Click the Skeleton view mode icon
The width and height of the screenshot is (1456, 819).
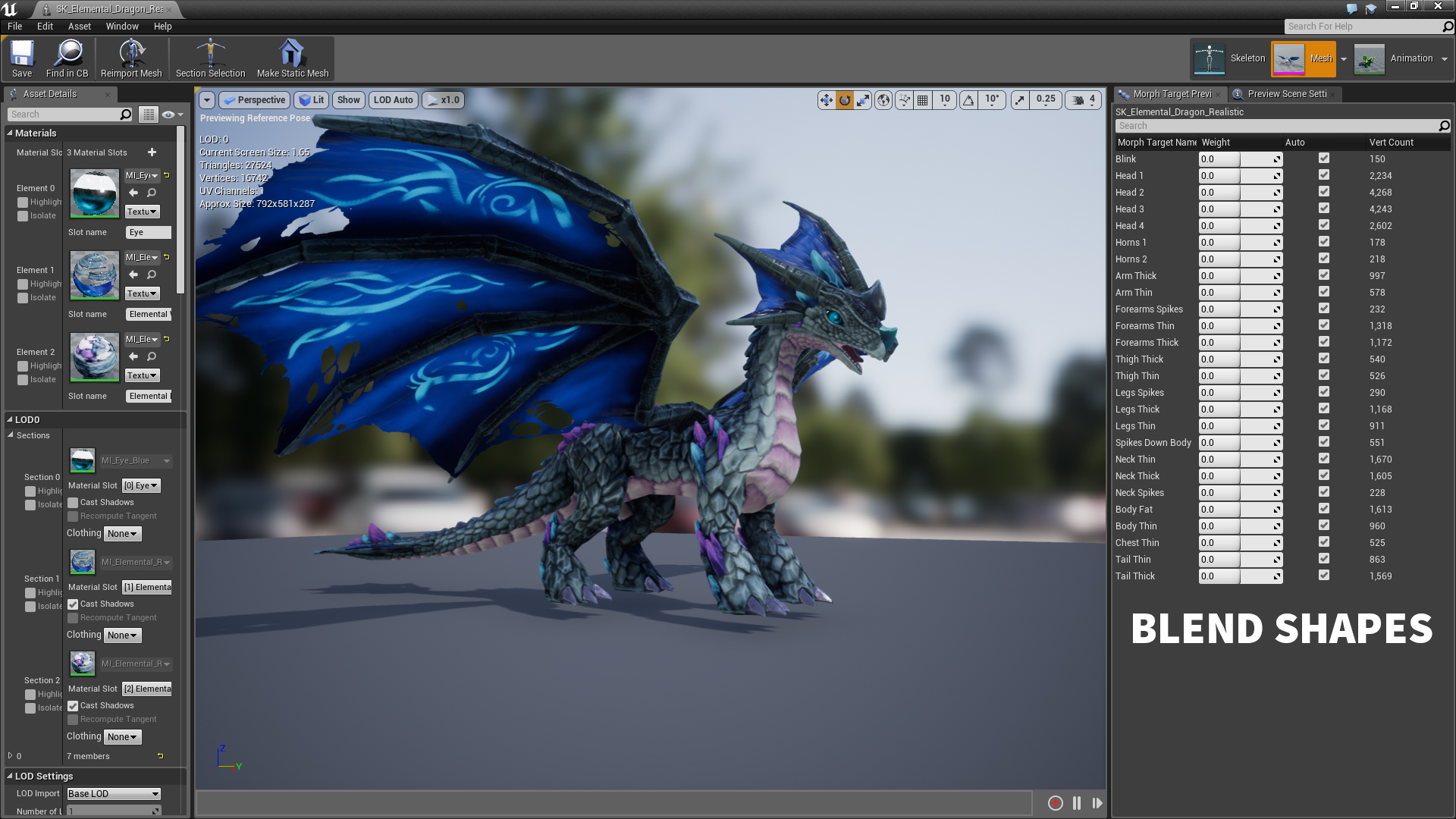[1209, 58]
